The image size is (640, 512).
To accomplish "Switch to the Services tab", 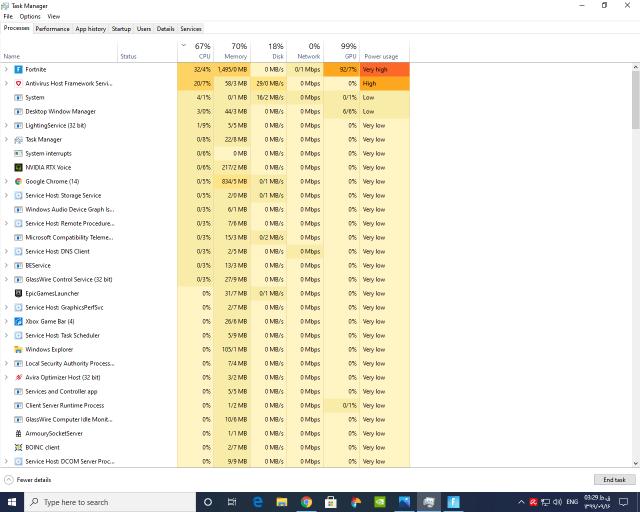I will pos(191,29).
